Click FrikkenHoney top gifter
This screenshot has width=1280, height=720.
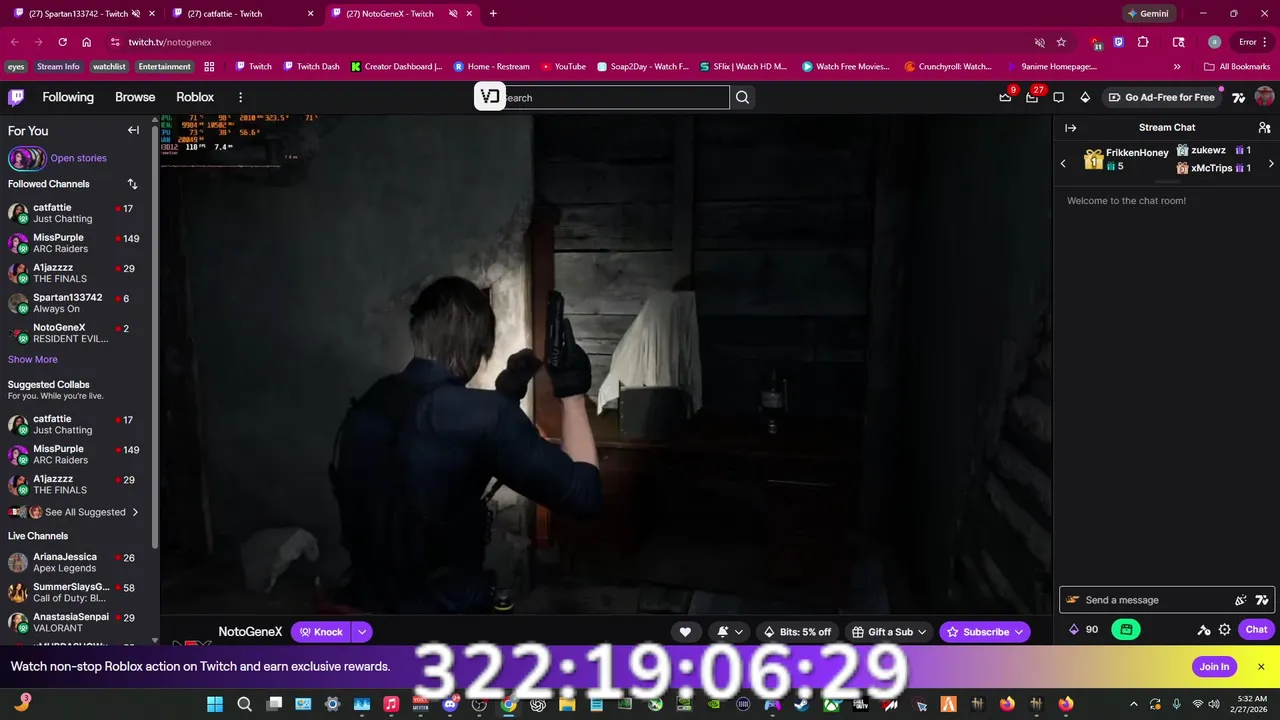1126,159
